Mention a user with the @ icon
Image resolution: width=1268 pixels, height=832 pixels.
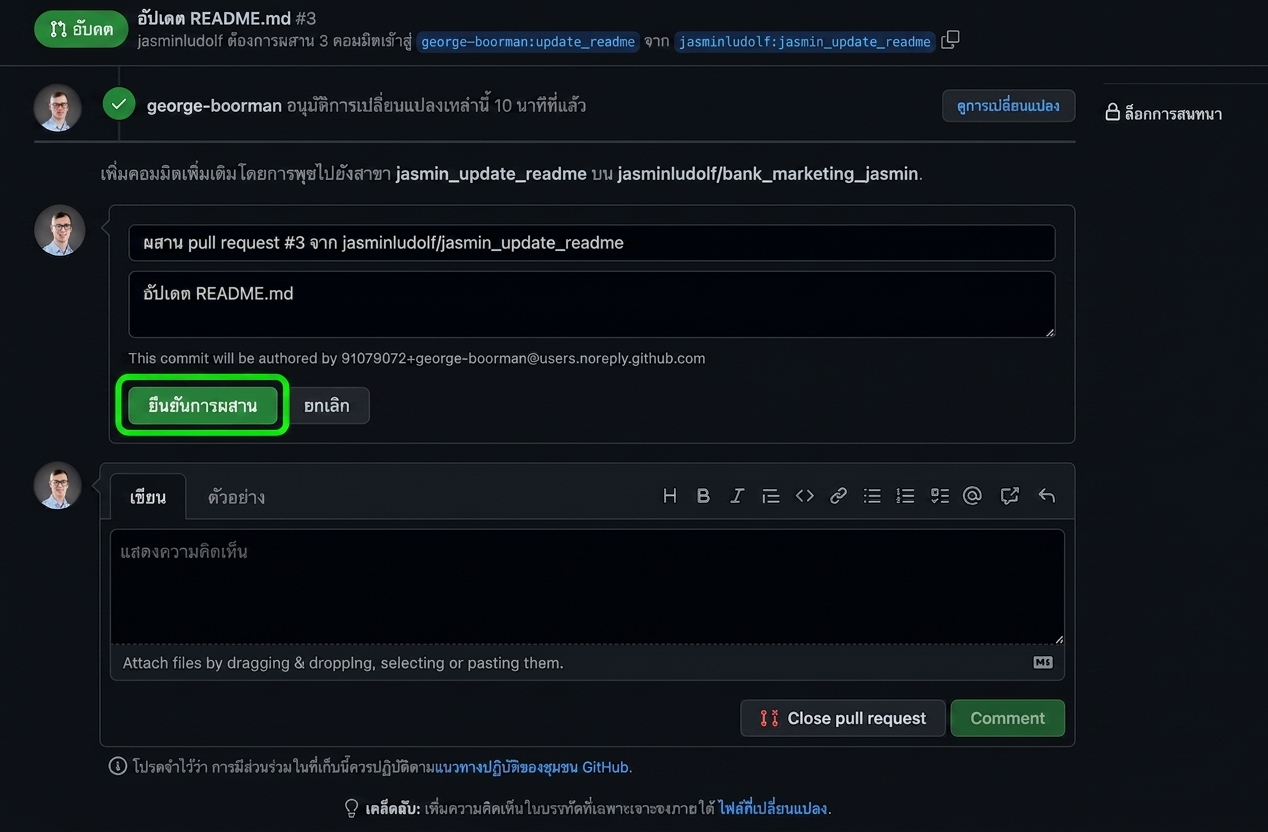pos(972,496)
